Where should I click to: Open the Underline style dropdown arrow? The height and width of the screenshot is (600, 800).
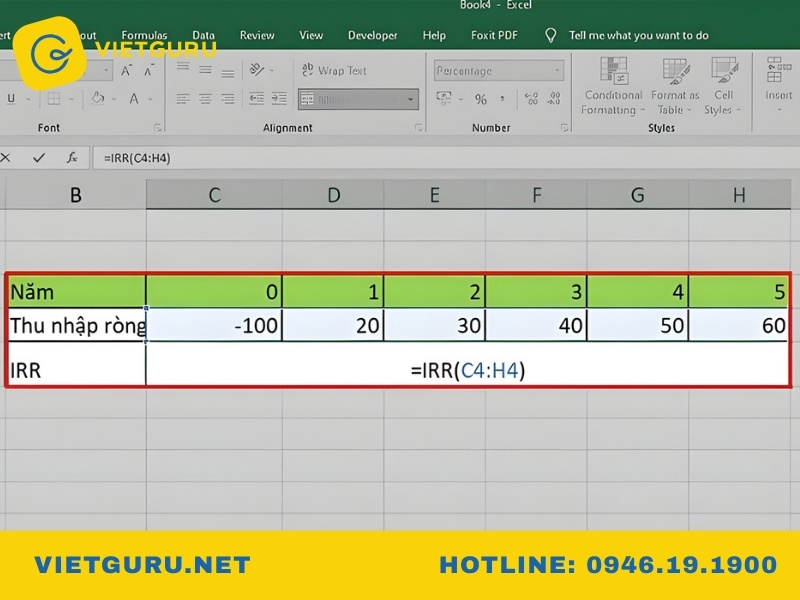[x=29, y=99]
